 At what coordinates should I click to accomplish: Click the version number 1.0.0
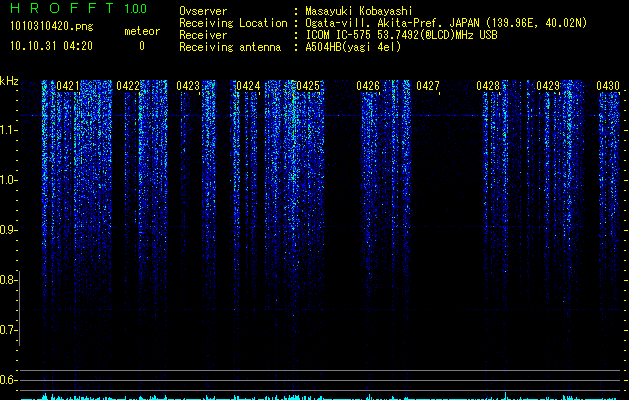pyautogui.click(x=135, y=8)
